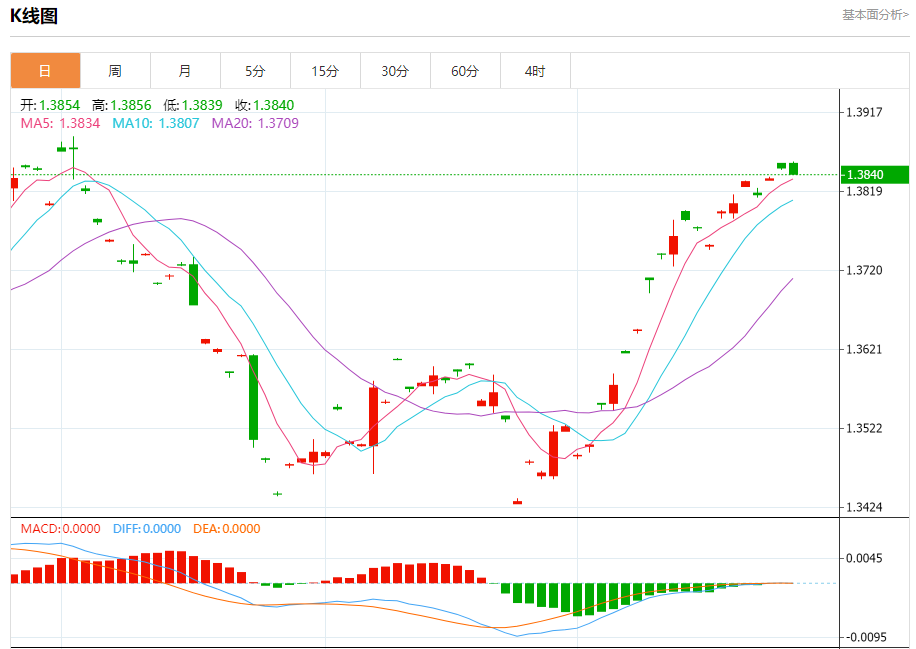Click the 1.3917 price axis label

[x=864, y=112]
